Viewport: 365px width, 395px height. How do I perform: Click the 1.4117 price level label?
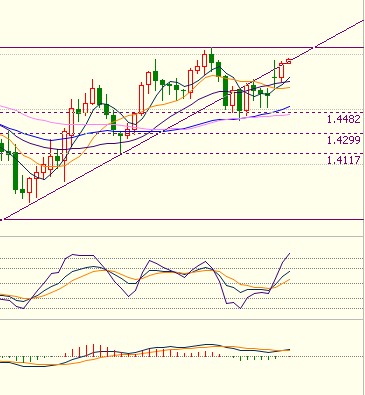point(344,160)
